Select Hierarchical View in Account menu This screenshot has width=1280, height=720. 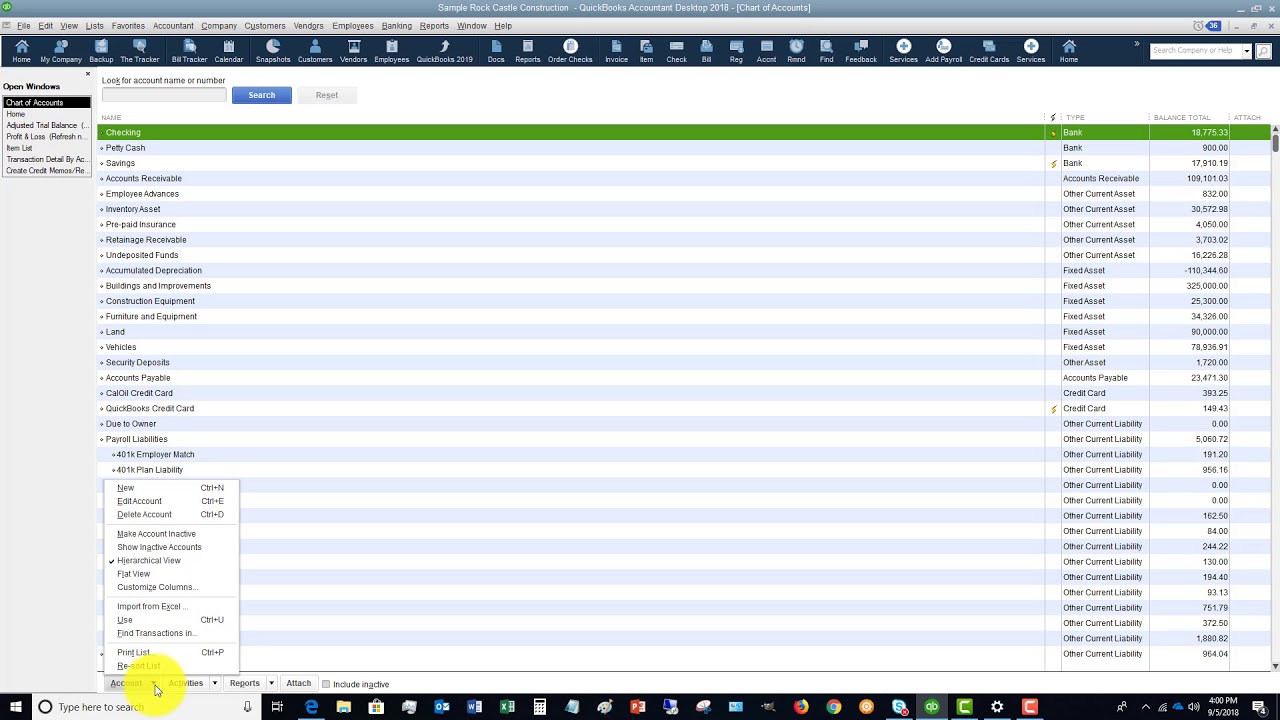pyautogui.click(x=148, y=561)
